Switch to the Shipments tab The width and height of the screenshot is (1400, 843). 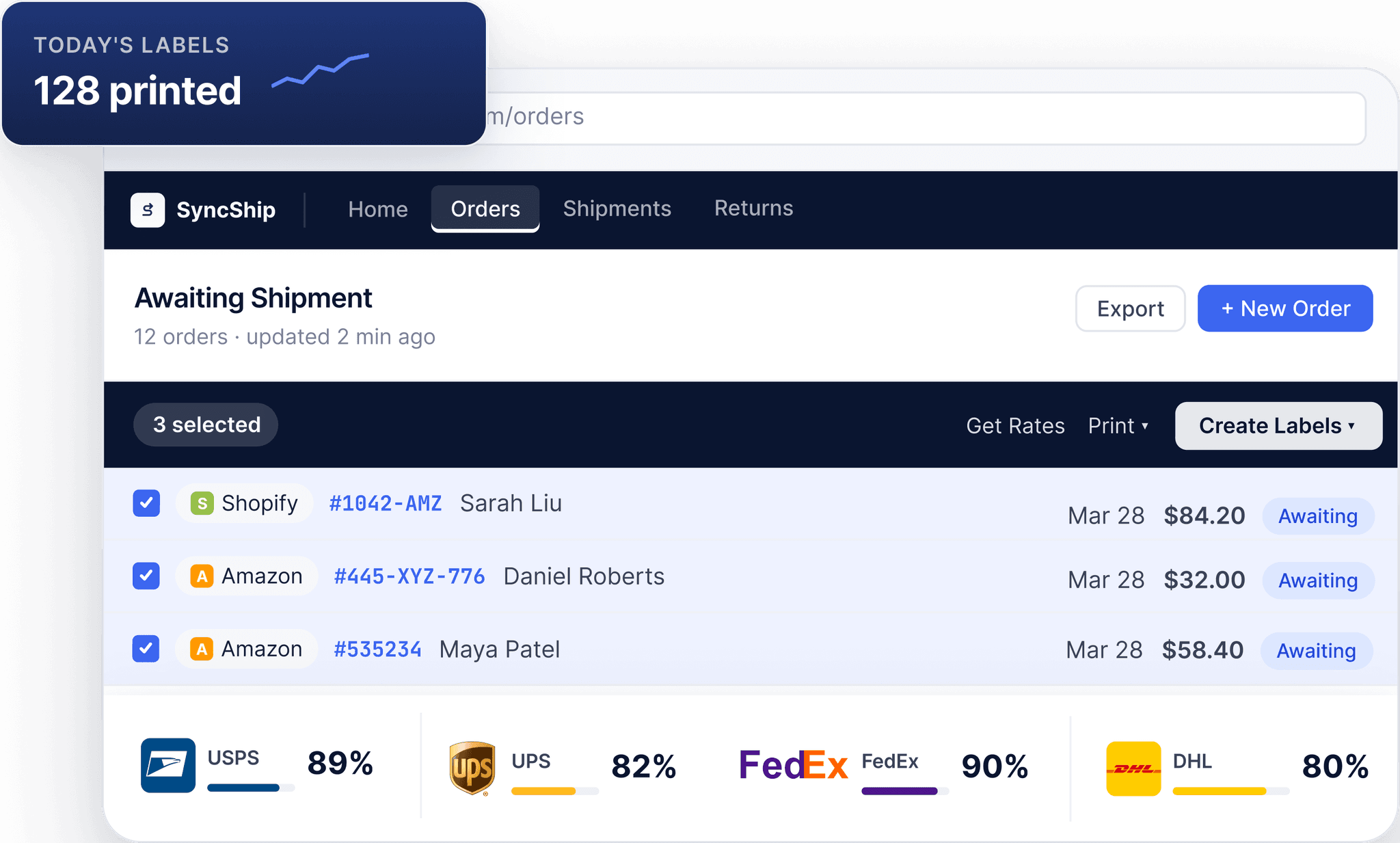pos(617,209)
